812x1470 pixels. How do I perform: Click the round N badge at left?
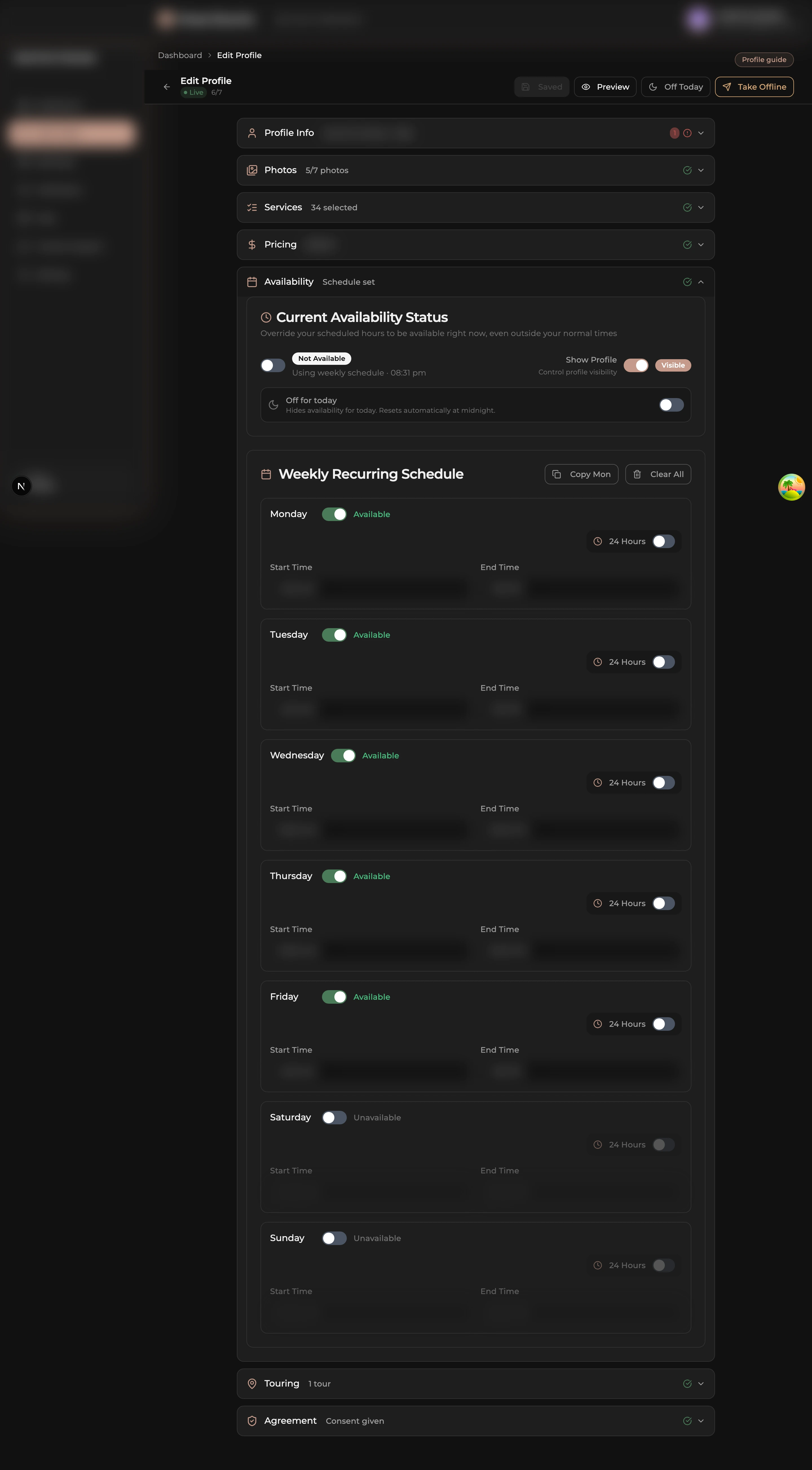(21, 486)
